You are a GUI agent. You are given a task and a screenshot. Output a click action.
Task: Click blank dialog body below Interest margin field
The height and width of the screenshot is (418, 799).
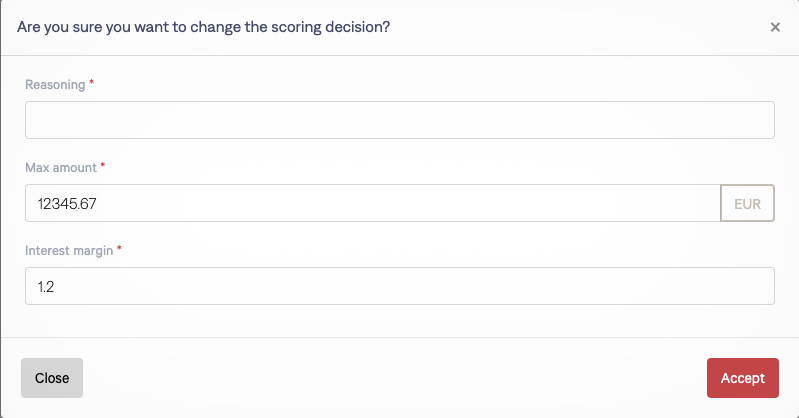pyautogui.click(x=399, y=322)
